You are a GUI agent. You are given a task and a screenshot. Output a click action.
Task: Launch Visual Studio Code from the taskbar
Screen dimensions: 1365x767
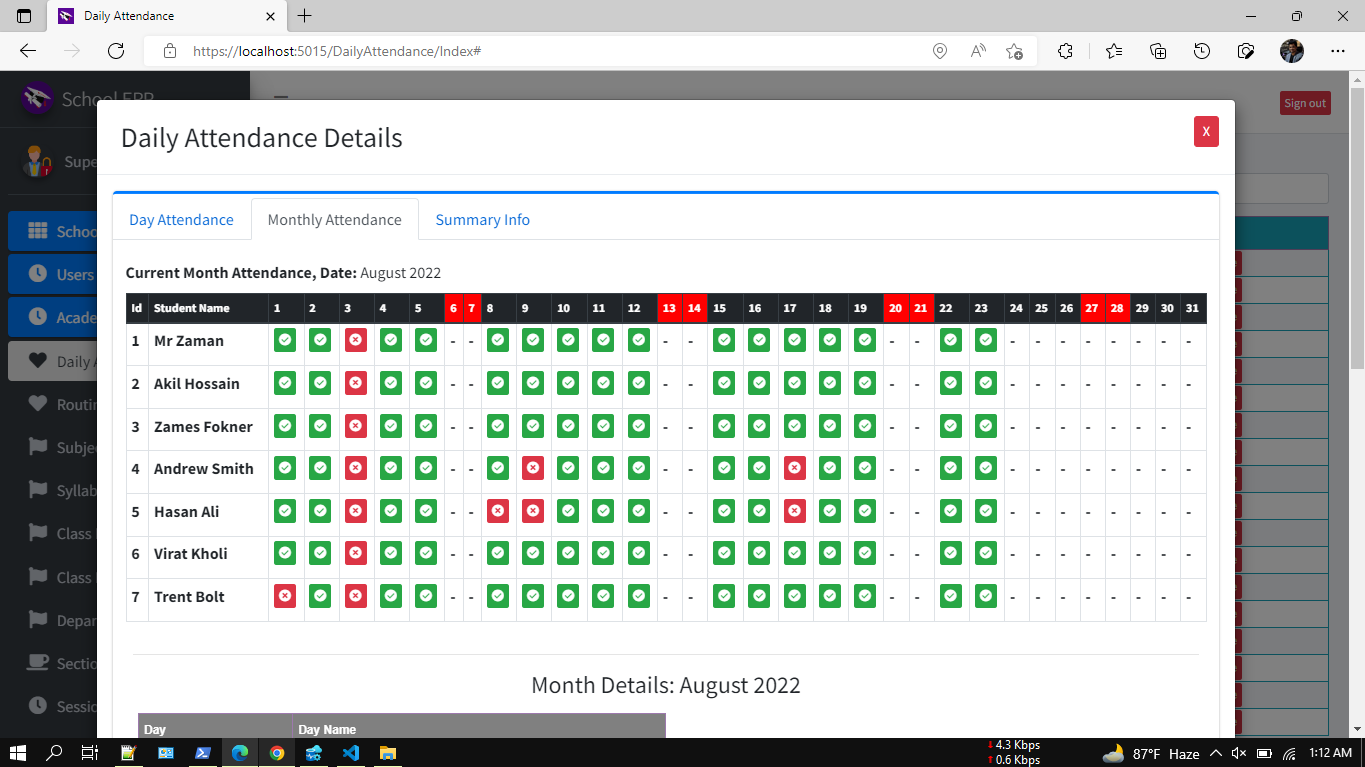(350, 754)
